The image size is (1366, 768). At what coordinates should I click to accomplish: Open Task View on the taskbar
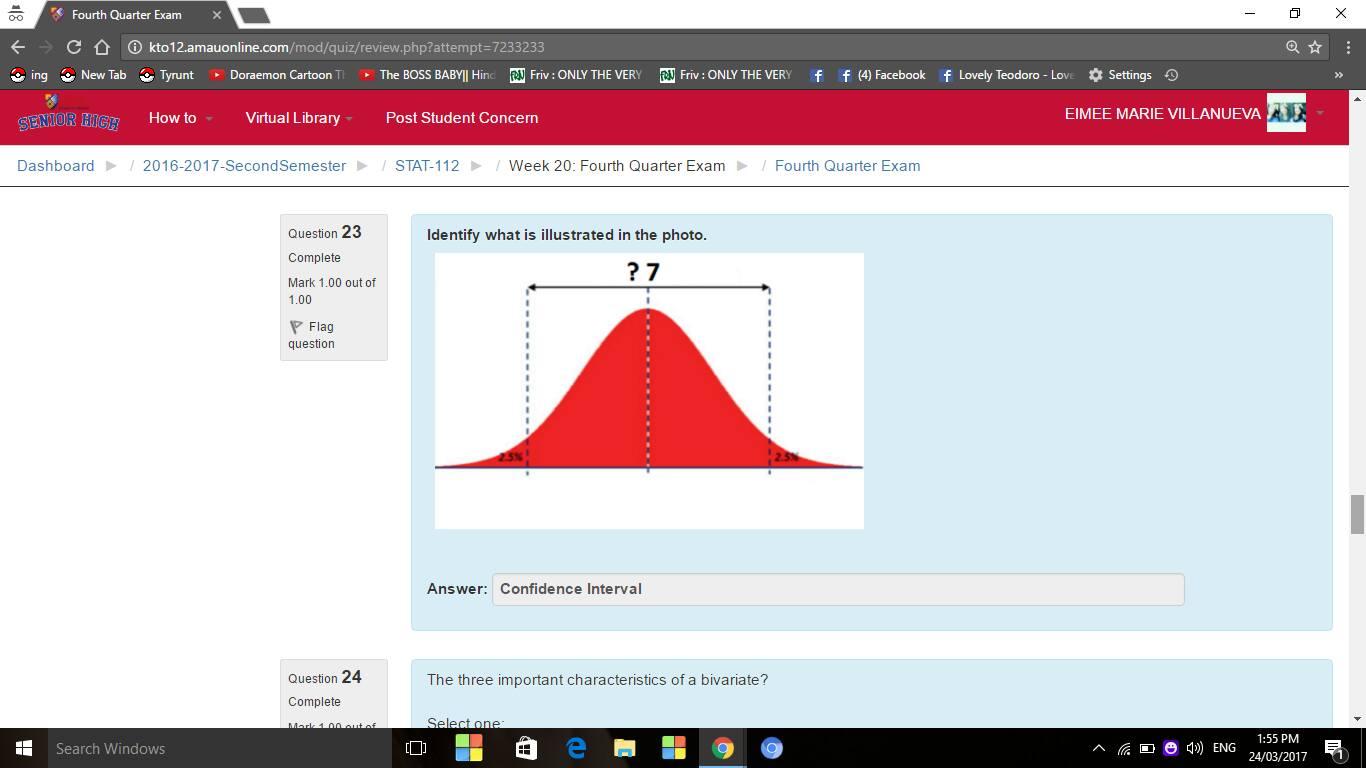click(x=416, y=748)
